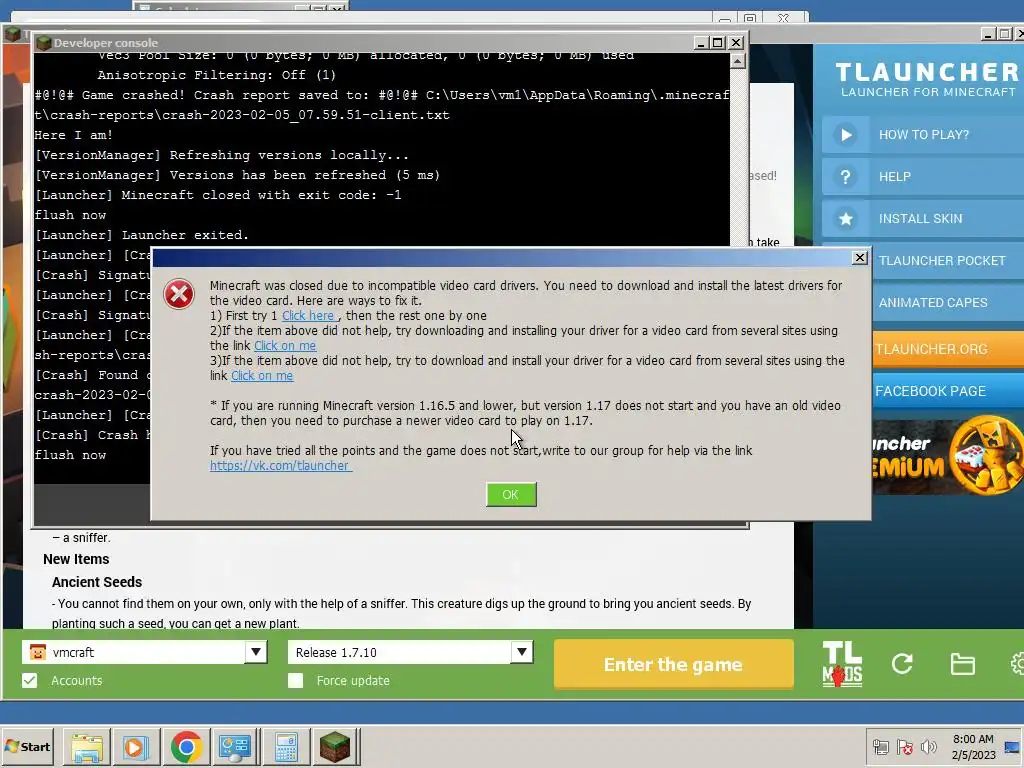Click the volume speaker tray icon
Screen dimensions: 1024x768
pyautogui.click(x=928, y=747)
